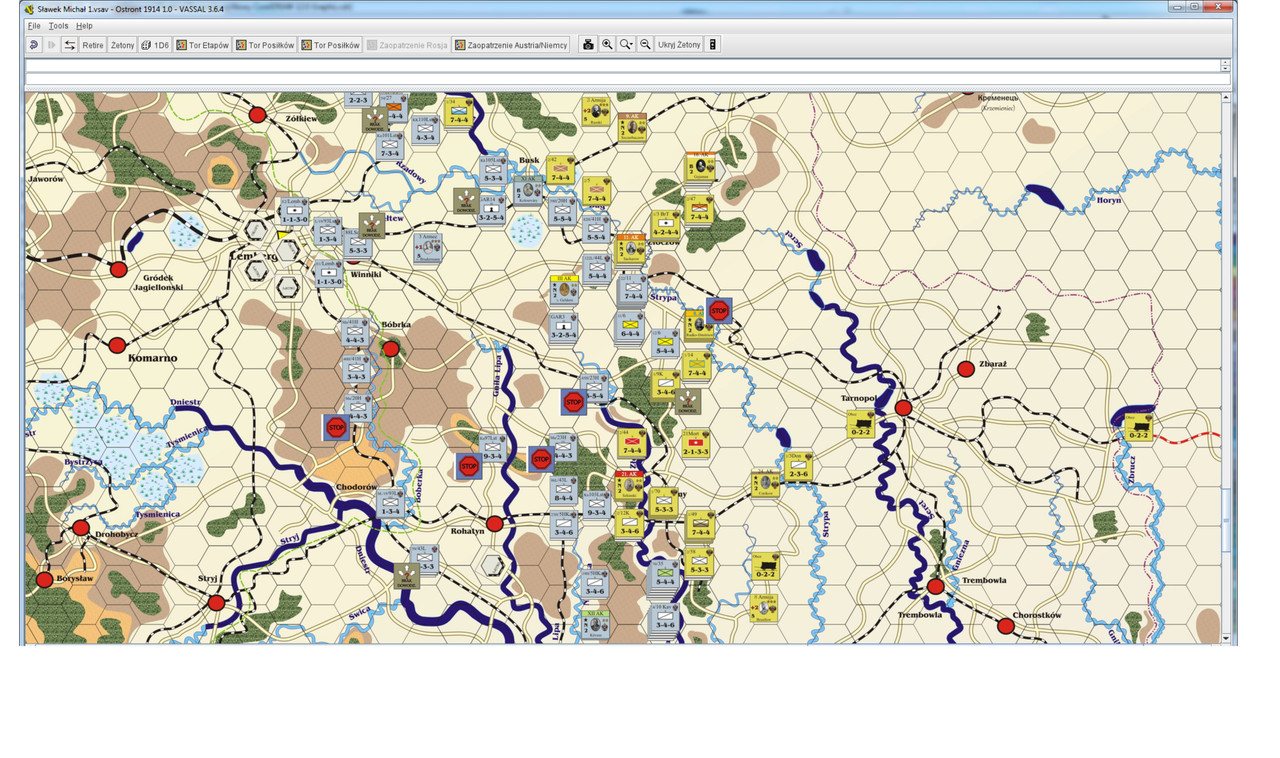The width and height of the screenshot is (1280, 758).
Task: Select the 9.AK corps headquarters counter
Action: point(632,127)
